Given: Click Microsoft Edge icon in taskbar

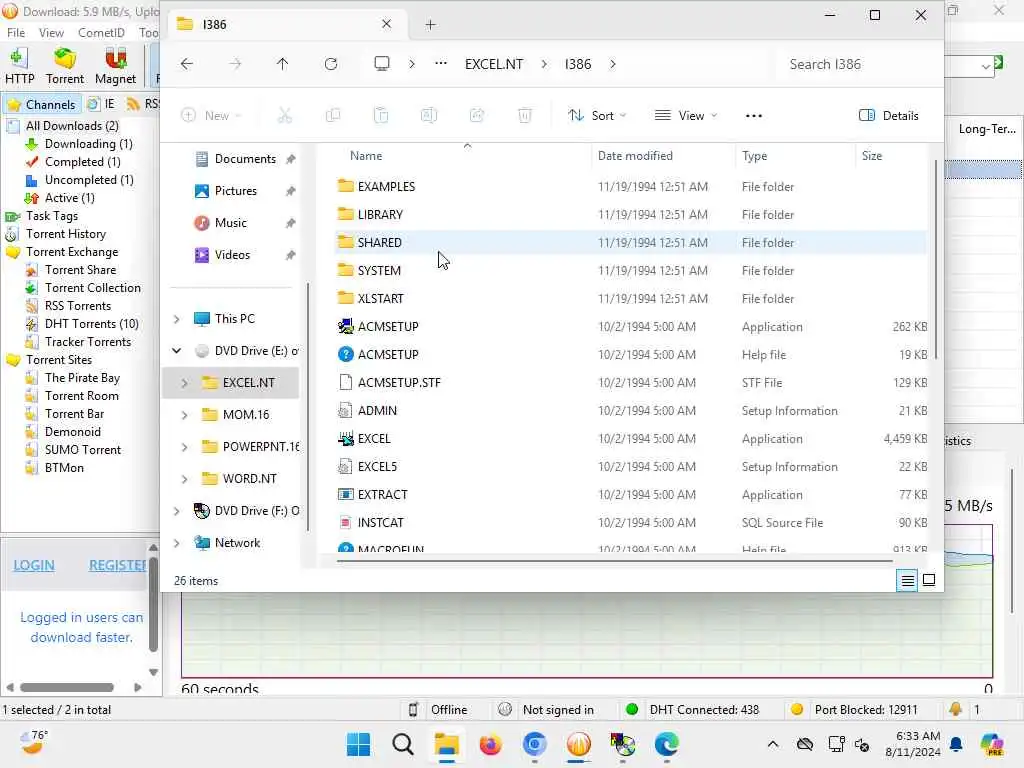Looking at the screenshot, I should [667, 744].
